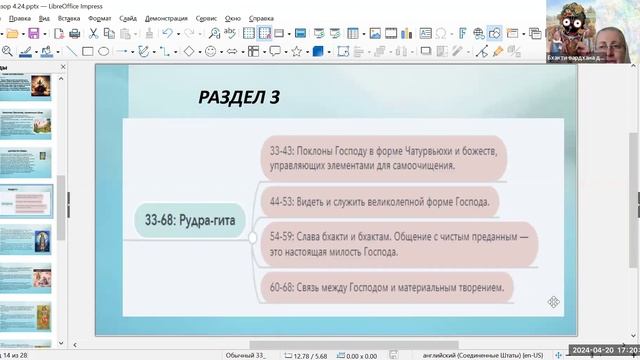This screenshot has height=360, width=640.
Task: Export directly as PDF
Action: pos(59,33)
